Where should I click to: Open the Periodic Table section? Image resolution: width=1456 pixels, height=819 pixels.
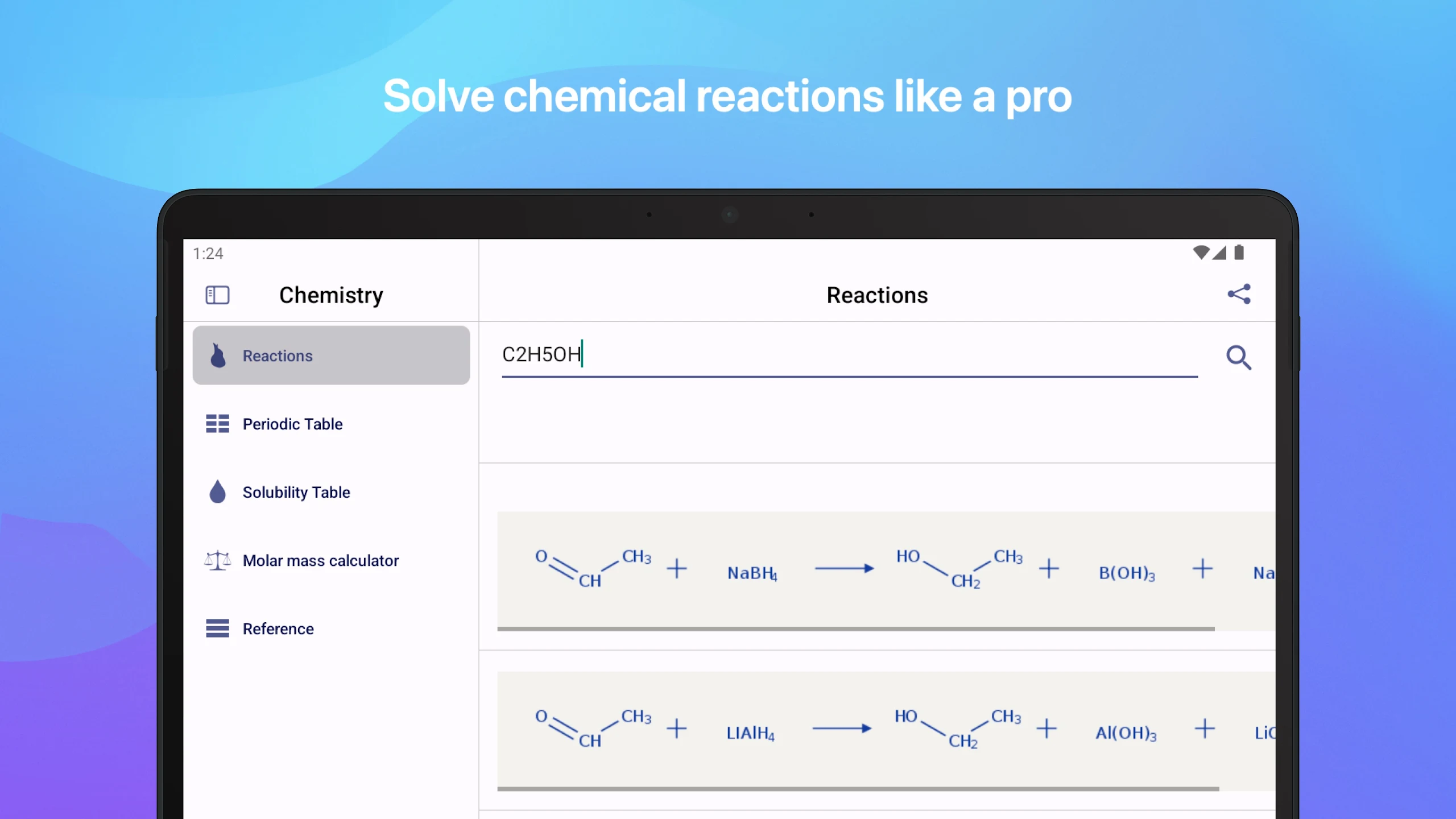click(292, 424)
